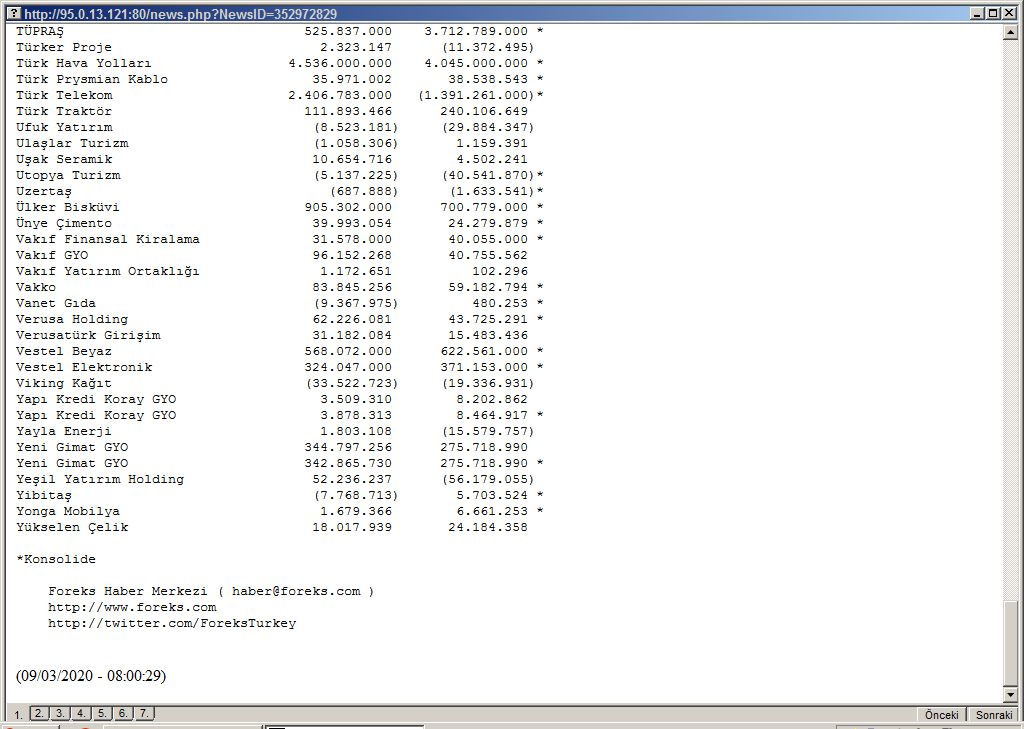This screenshot has width=1024, height=729.
Task: Click the Utopya Turizm label
Action: (68, 175)
